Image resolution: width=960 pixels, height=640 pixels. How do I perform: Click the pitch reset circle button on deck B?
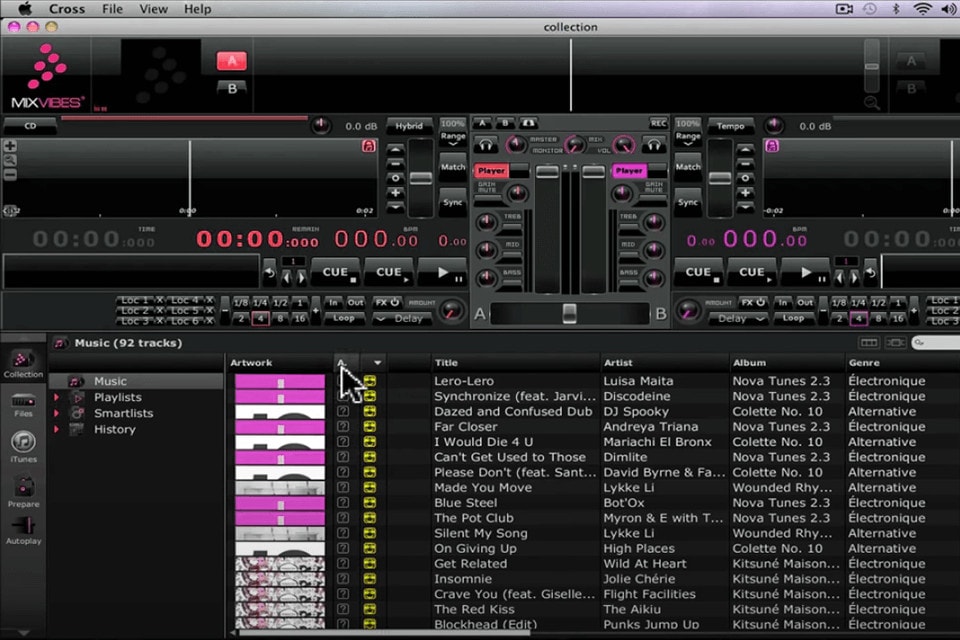pyautogui.click(x=745, y=178)
